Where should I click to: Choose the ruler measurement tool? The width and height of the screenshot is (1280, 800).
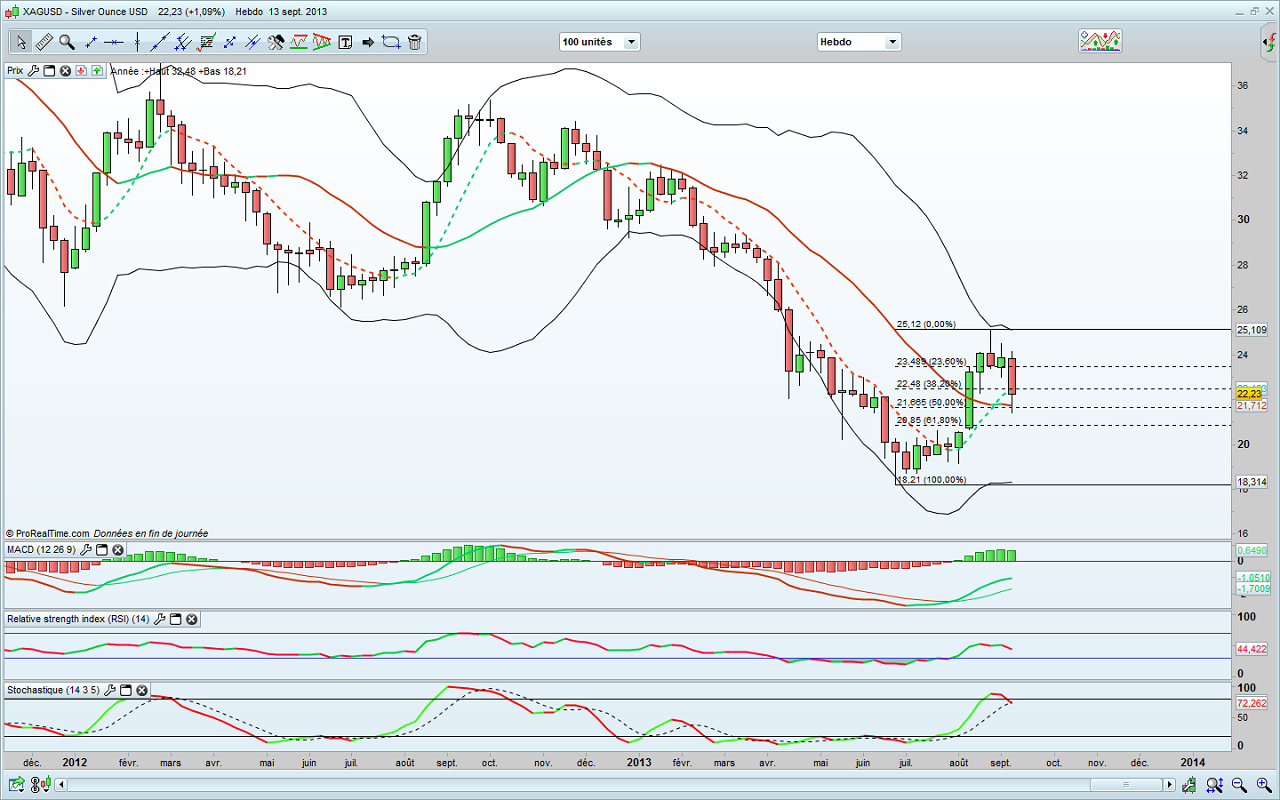(x=44, y=42)
